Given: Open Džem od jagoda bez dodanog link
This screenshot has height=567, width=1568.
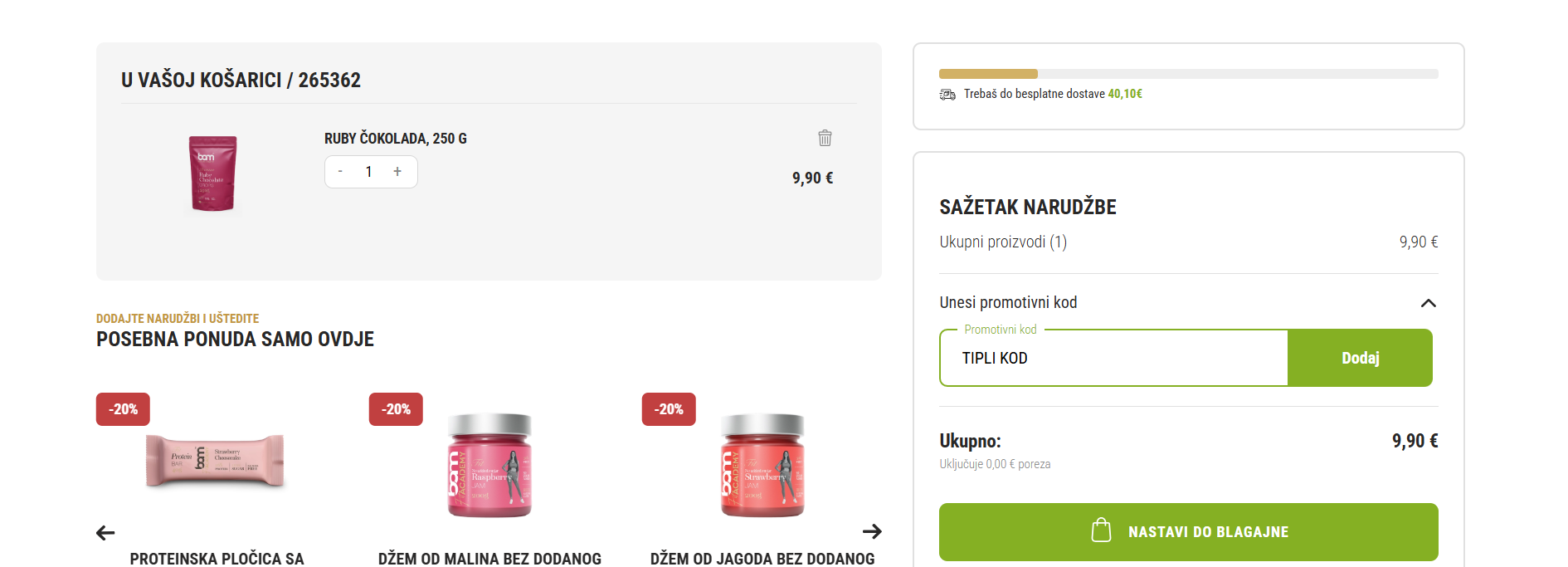Looking at the screenshot, I should pyautogui.click(x=762, y=559).
